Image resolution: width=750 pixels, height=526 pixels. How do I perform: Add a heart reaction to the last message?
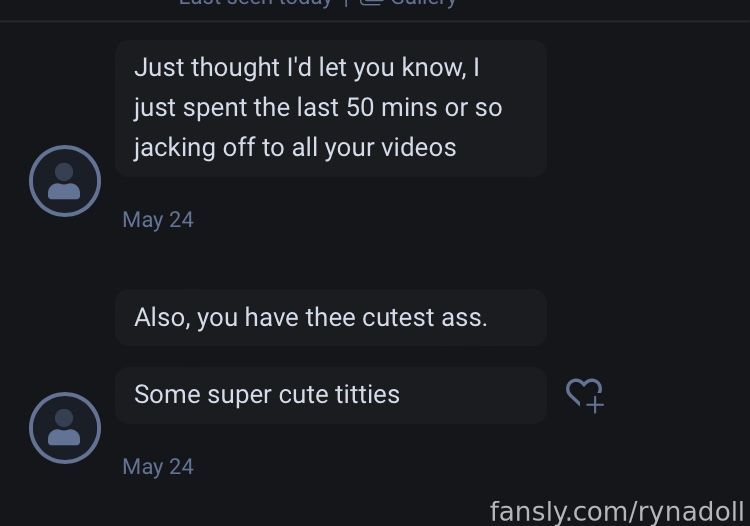[x=585, y=395]
